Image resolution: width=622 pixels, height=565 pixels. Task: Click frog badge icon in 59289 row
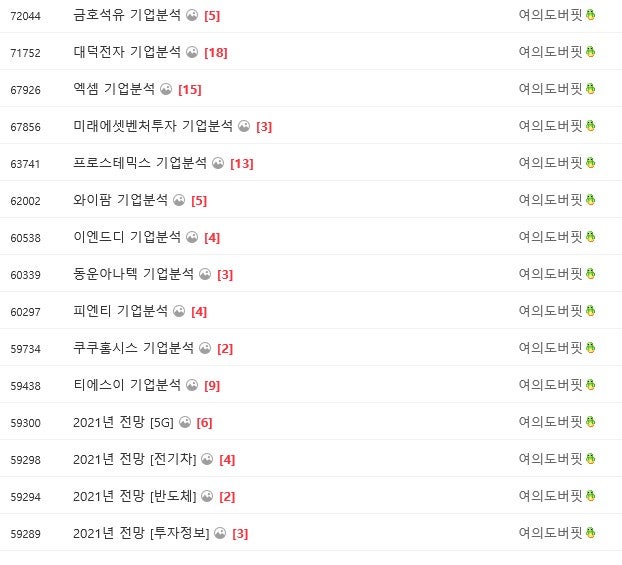(591, 533)
